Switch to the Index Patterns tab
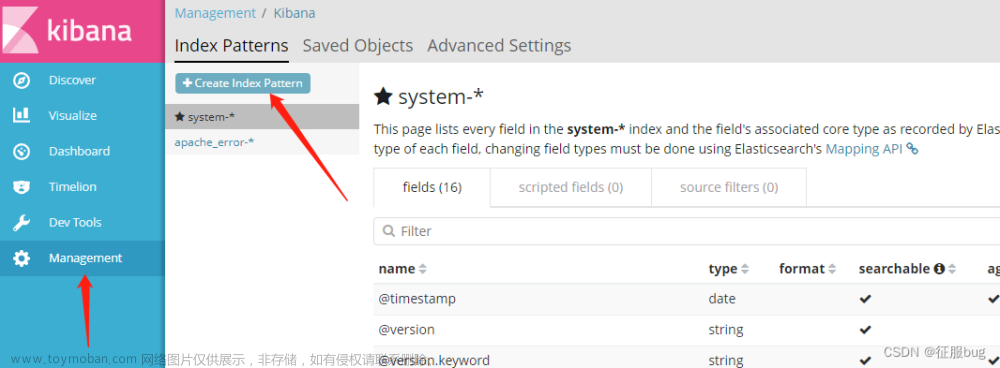 point(232,46)
